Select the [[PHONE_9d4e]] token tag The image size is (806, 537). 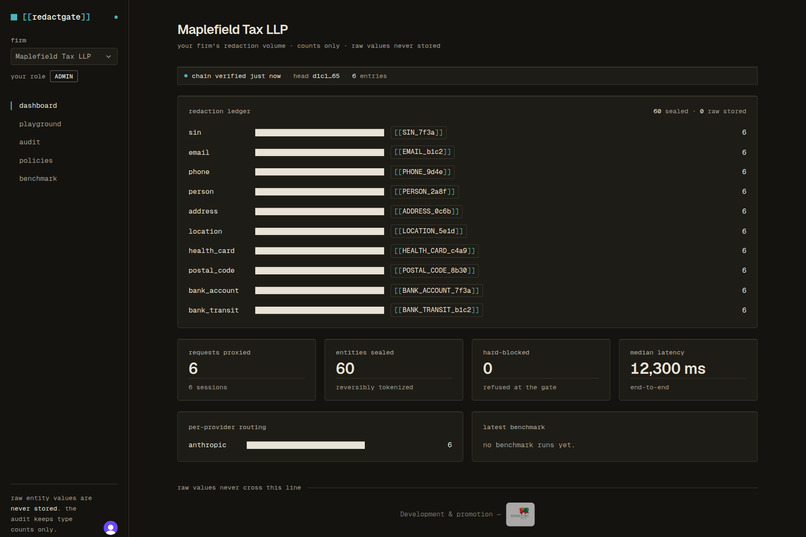pos(423,172)
